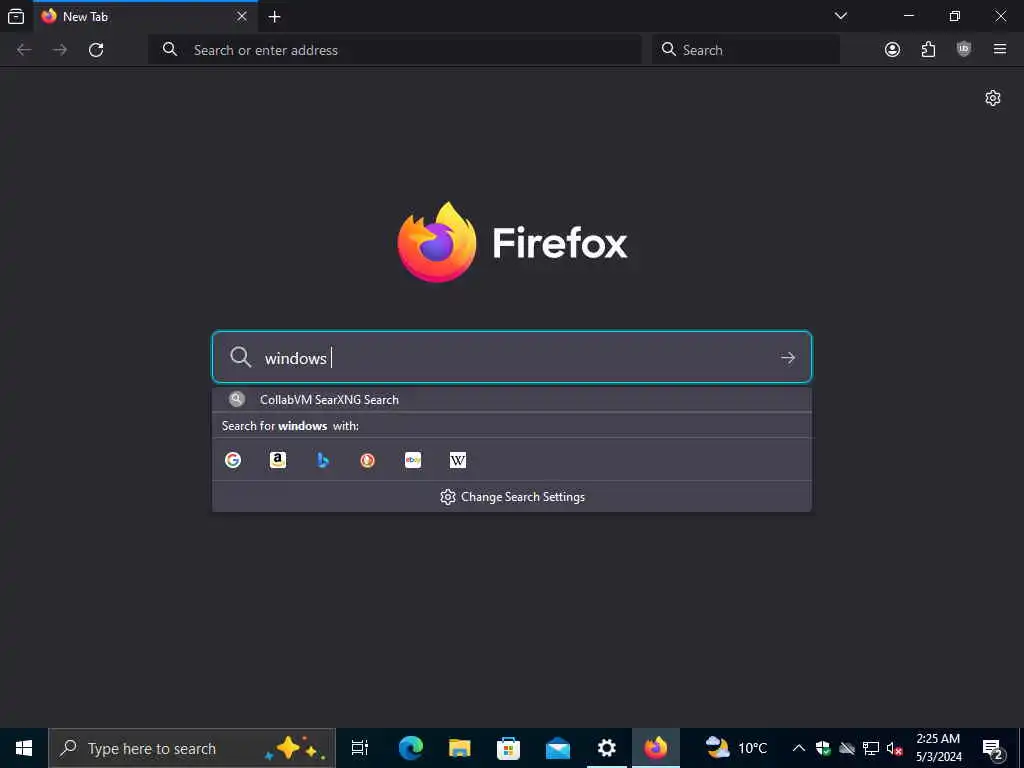The image size is (1024, 768).
Task: Reload the current page
Action: (96, 50)
